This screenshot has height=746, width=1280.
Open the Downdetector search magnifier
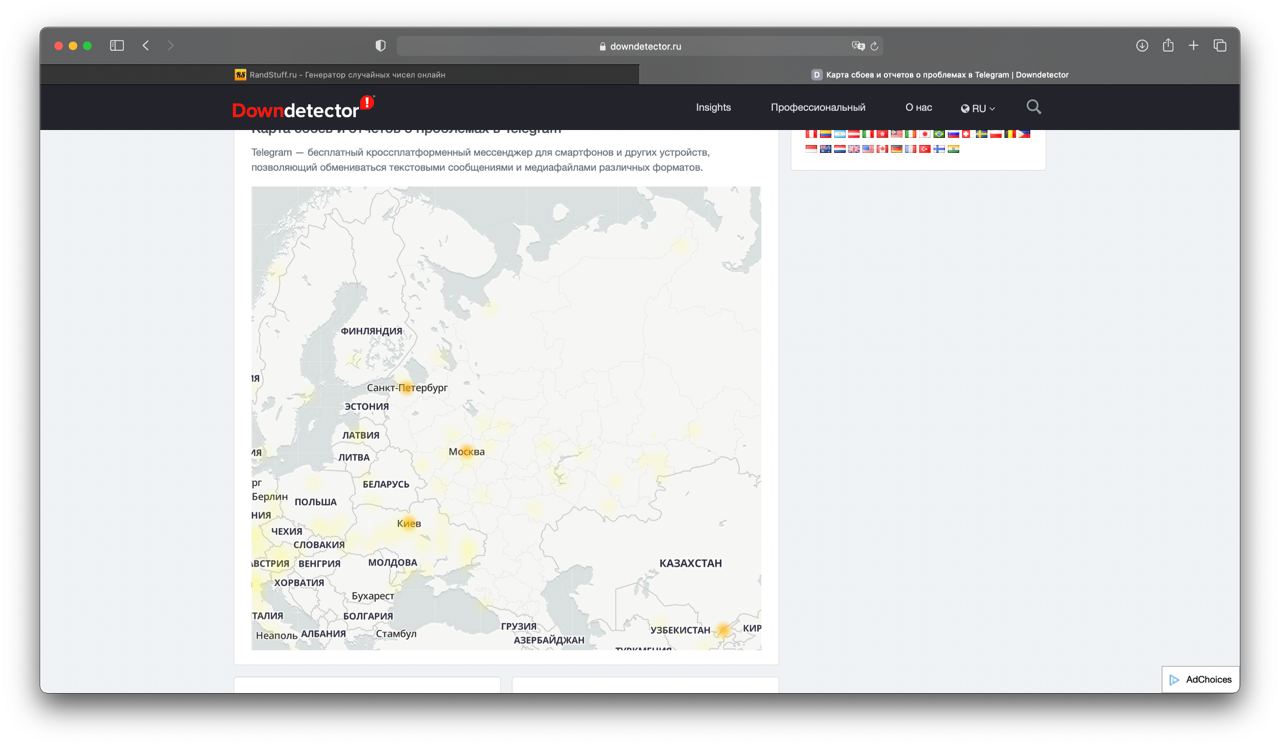pos(1034,107)
